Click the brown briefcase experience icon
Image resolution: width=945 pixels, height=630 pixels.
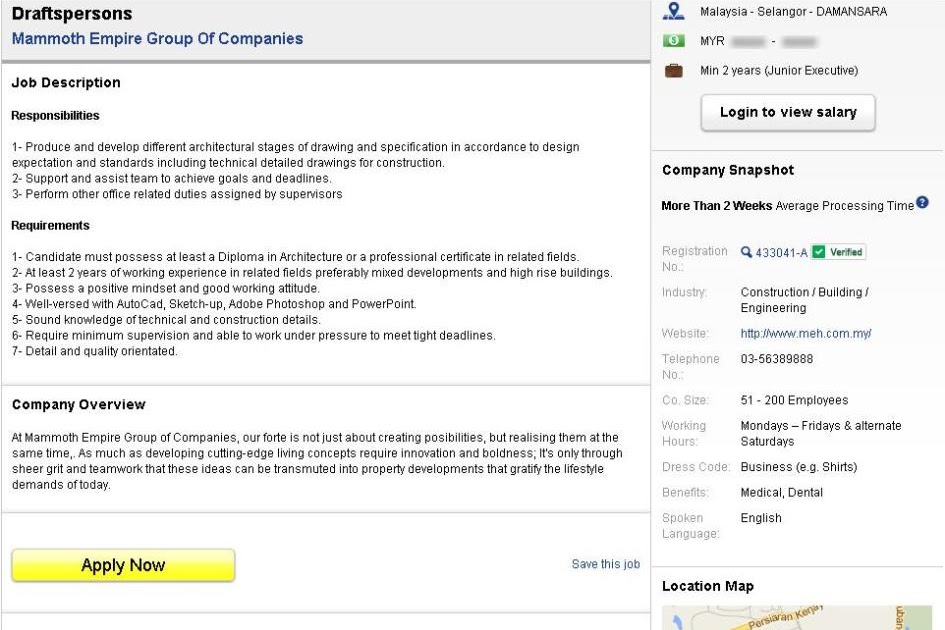[674, 71]
